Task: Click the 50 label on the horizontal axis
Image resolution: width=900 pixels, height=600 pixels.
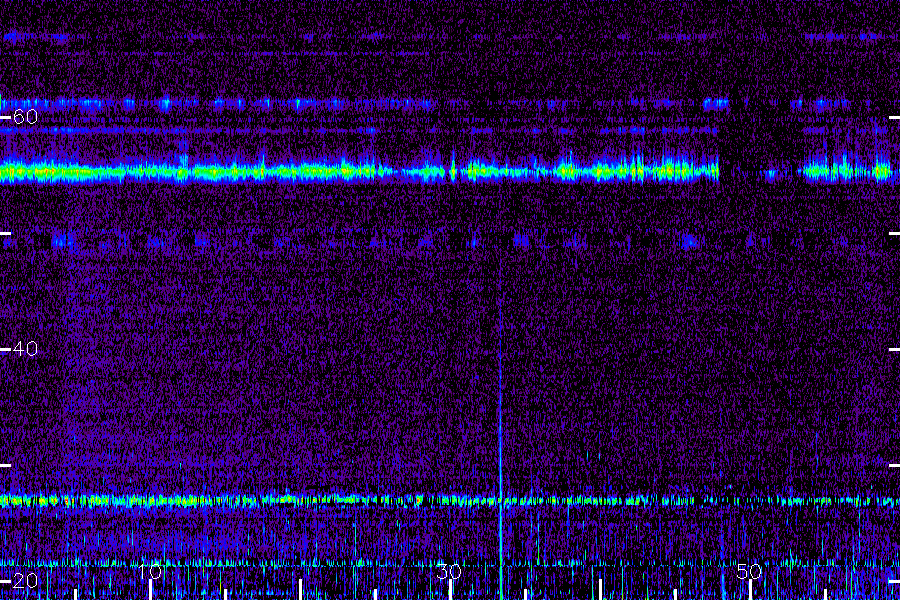Action: click(x=749, y=571)
